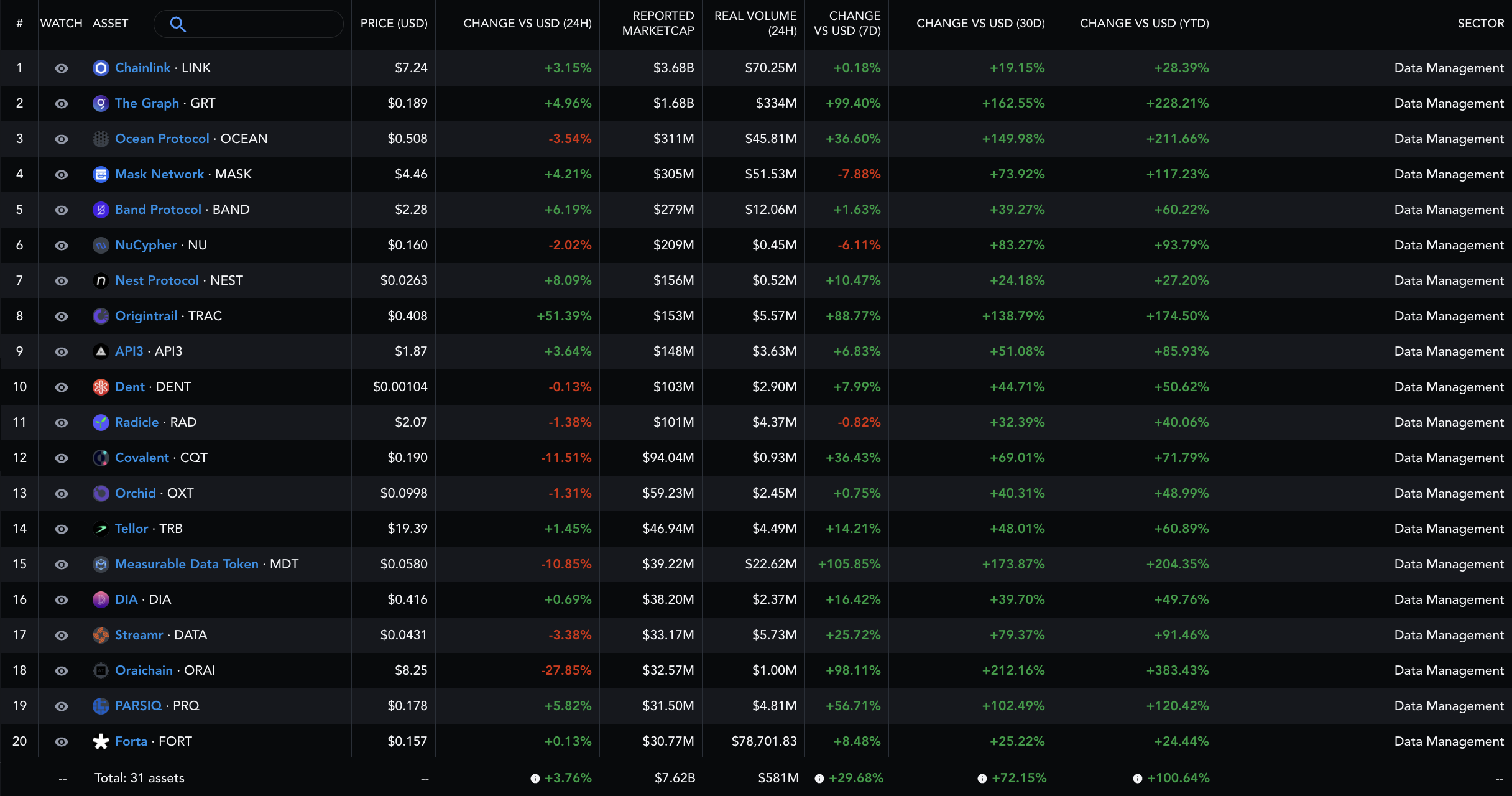Screen dimensions: 1512x796
Task: Click info icon beside total +100.64%
Action: point(1138,779)
